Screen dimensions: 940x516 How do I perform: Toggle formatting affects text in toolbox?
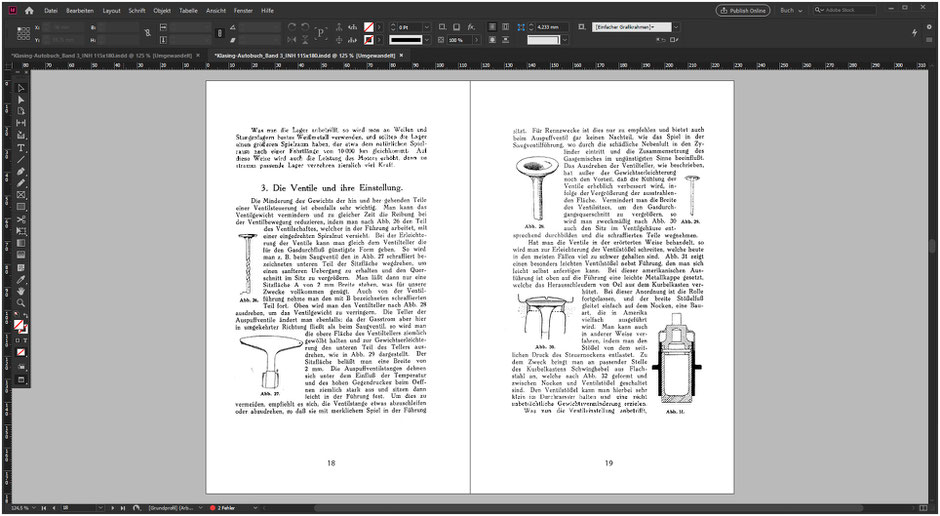[x=25, y=340]
